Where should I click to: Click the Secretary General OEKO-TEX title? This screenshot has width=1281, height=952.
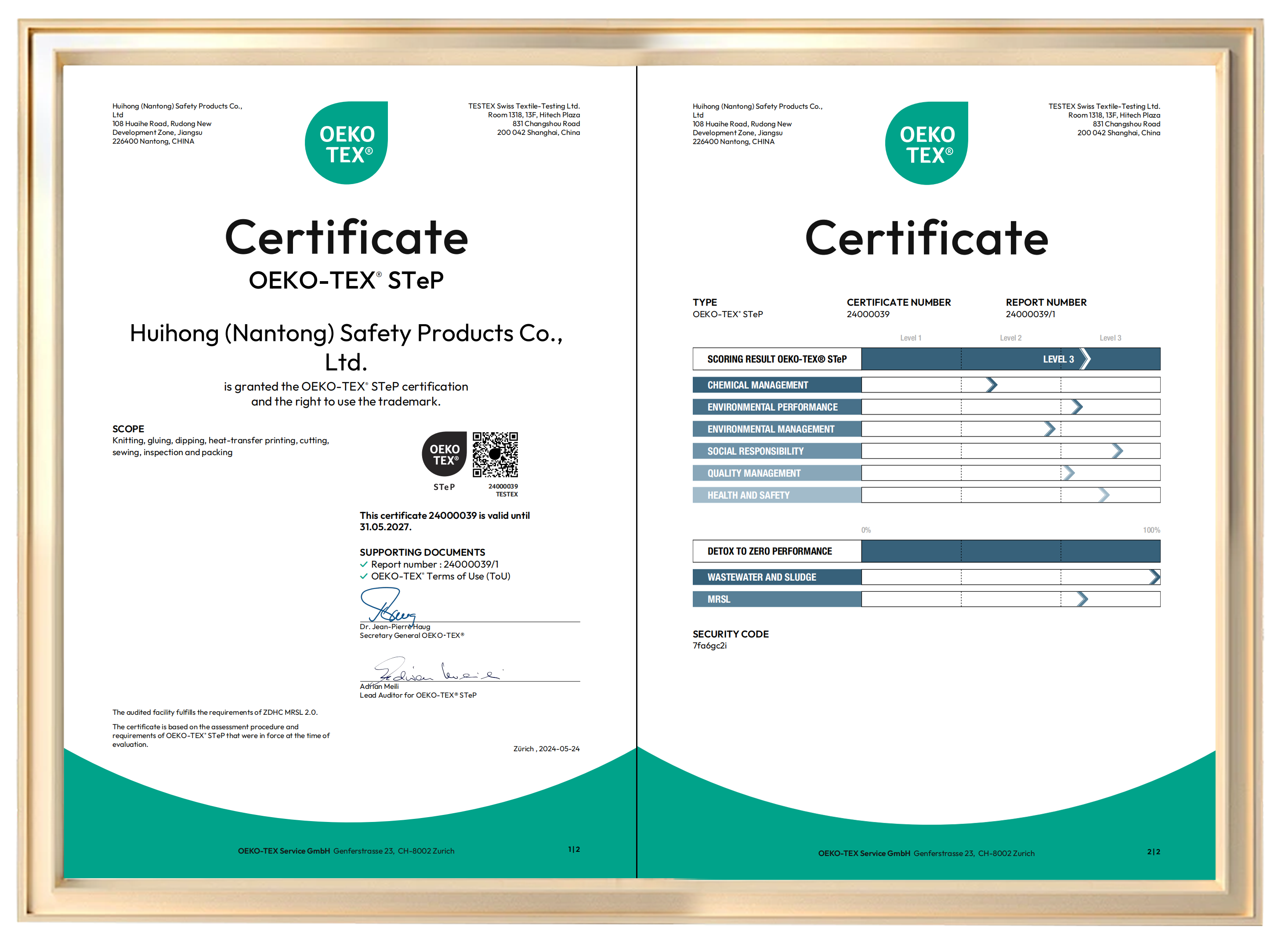click(412, 636)
